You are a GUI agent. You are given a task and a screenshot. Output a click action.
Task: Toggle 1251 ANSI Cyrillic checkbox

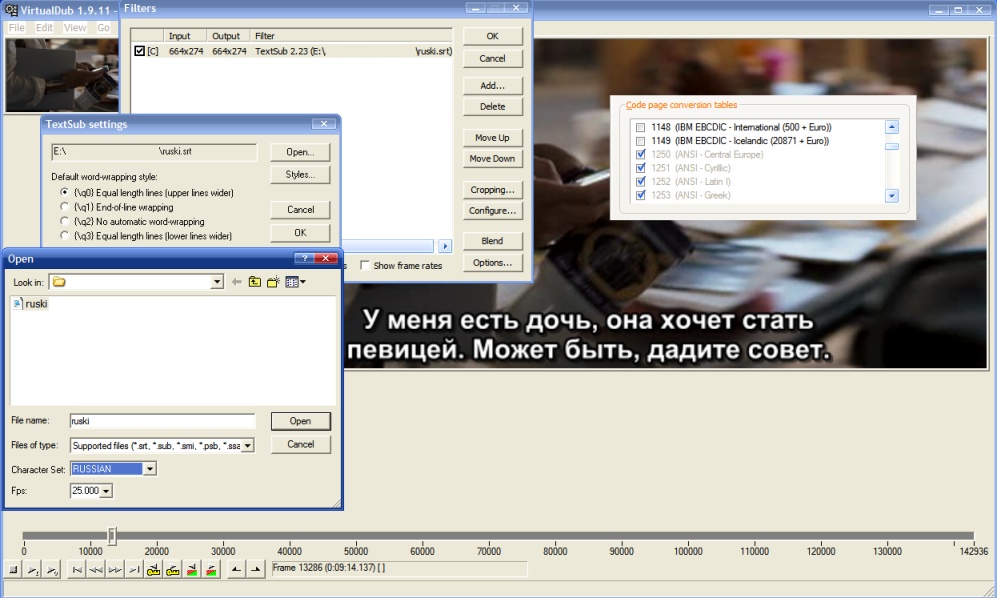tap(640, 168)
